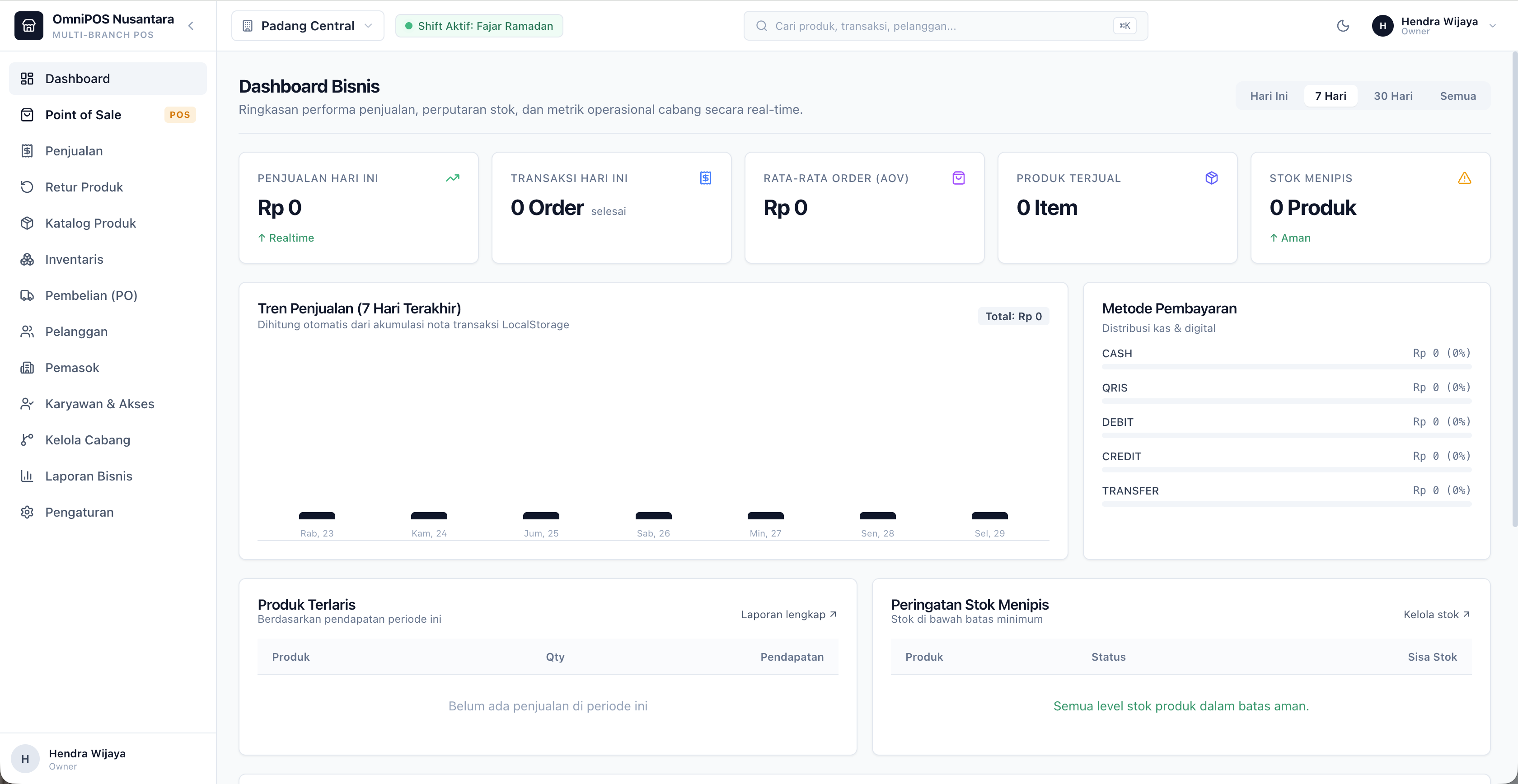Viewport: 1518px width, 784px height.
Task: Click the receipt icon on Transaksi Hari Ini
Action: pyautogui.click(x=705, y=178)
